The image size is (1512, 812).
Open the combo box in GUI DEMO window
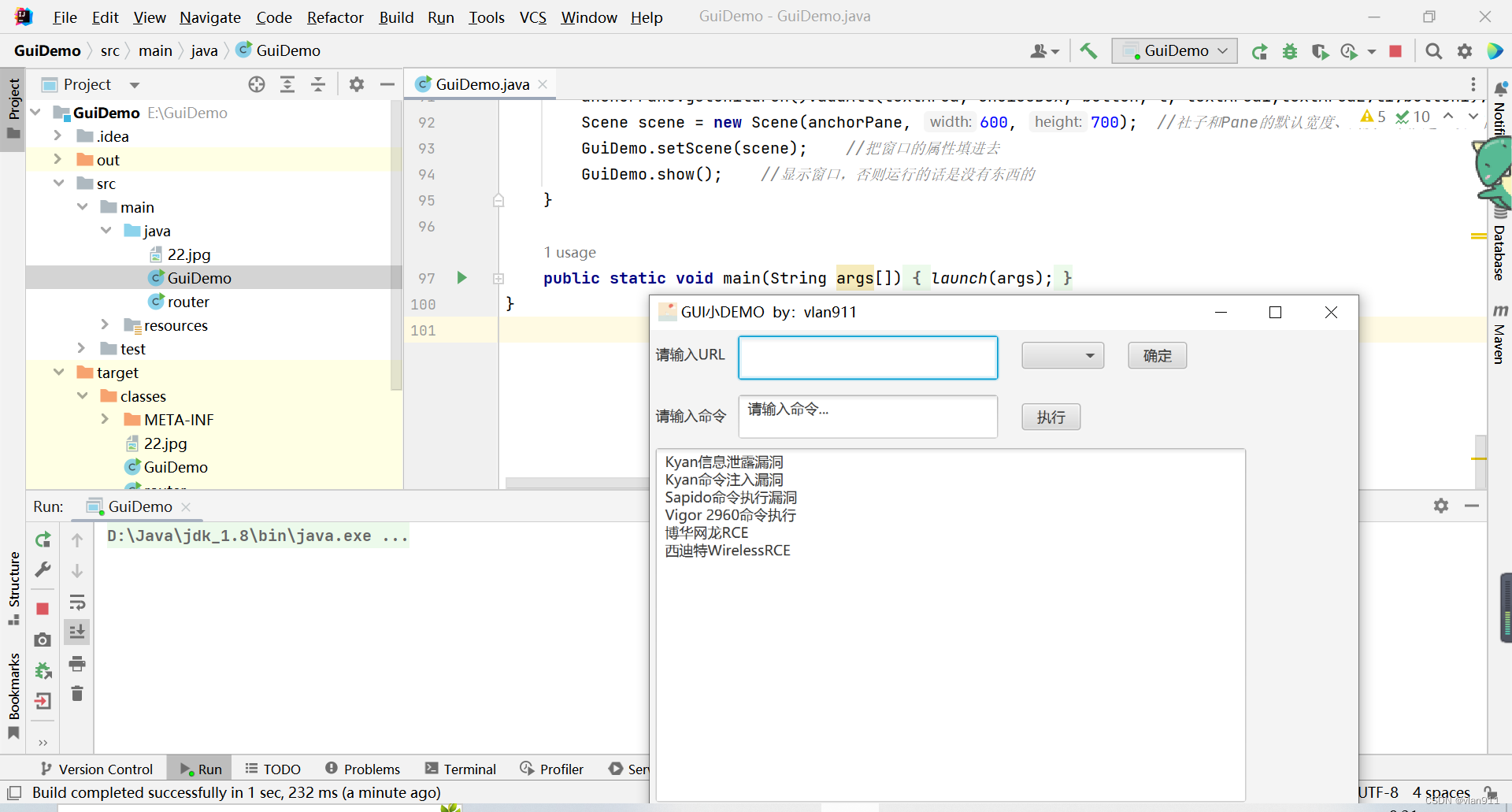[1063, 355]
